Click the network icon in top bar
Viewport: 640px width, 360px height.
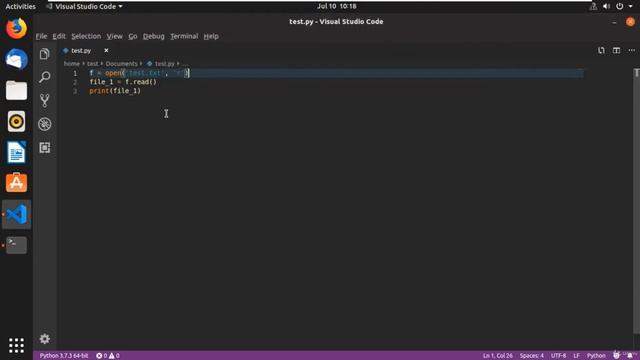pos(593,7)
